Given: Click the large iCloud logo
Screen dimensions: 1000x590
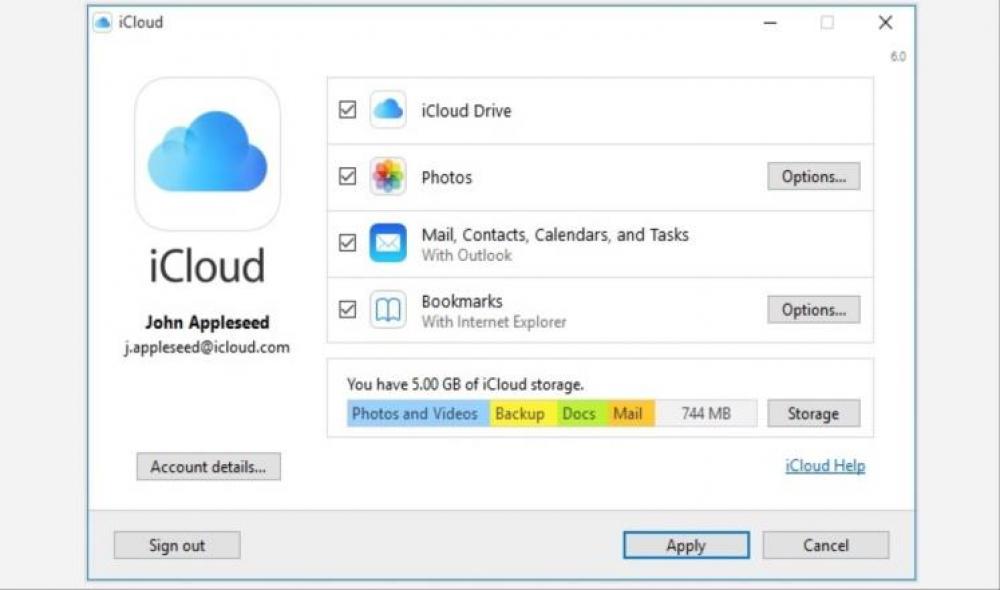Looking at the screenshot, I should coord(207,154).
